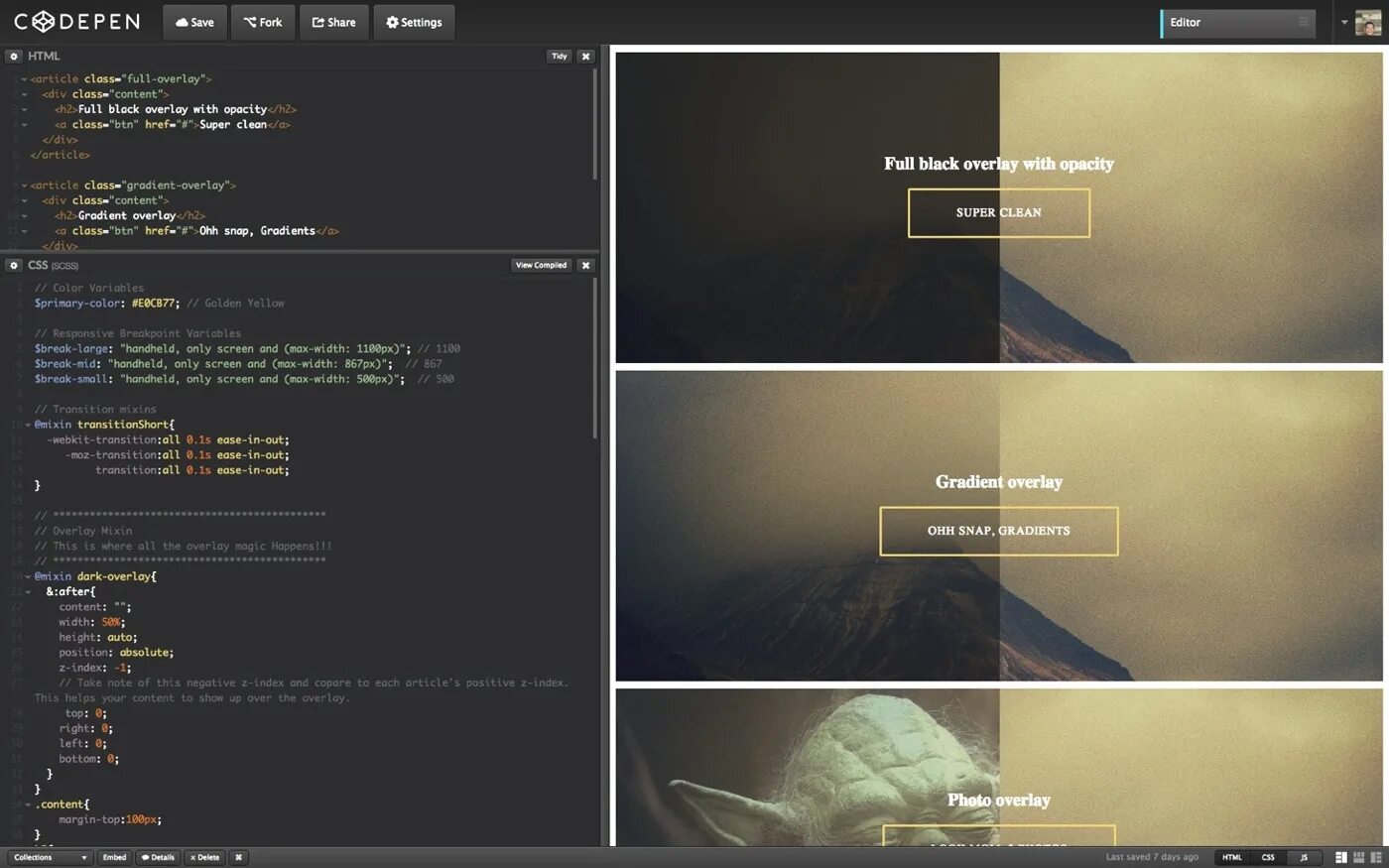Switch to left-editor layout icon
Viewport: 1389px width, 868px height.
[x=1340, y=857]
